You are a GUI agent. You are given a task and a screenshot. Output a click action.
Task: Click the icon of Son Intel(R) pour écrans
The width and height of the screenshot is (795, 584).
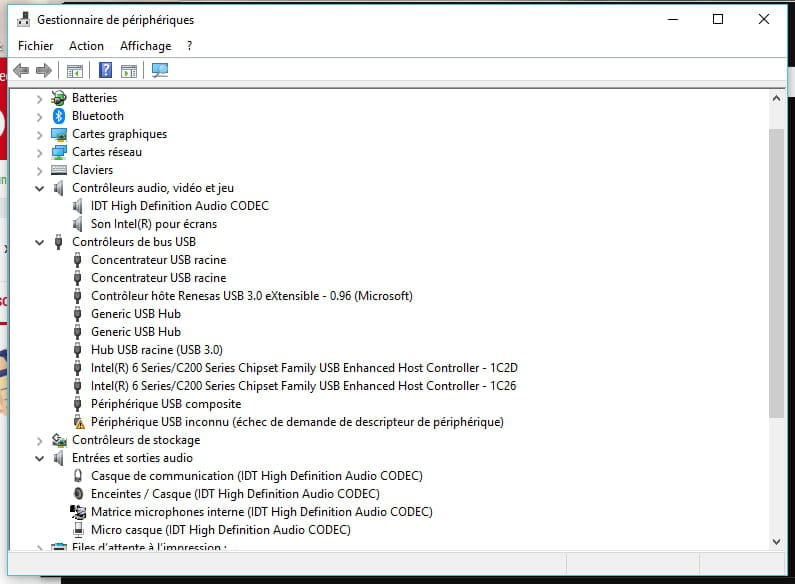click(78, 224)
